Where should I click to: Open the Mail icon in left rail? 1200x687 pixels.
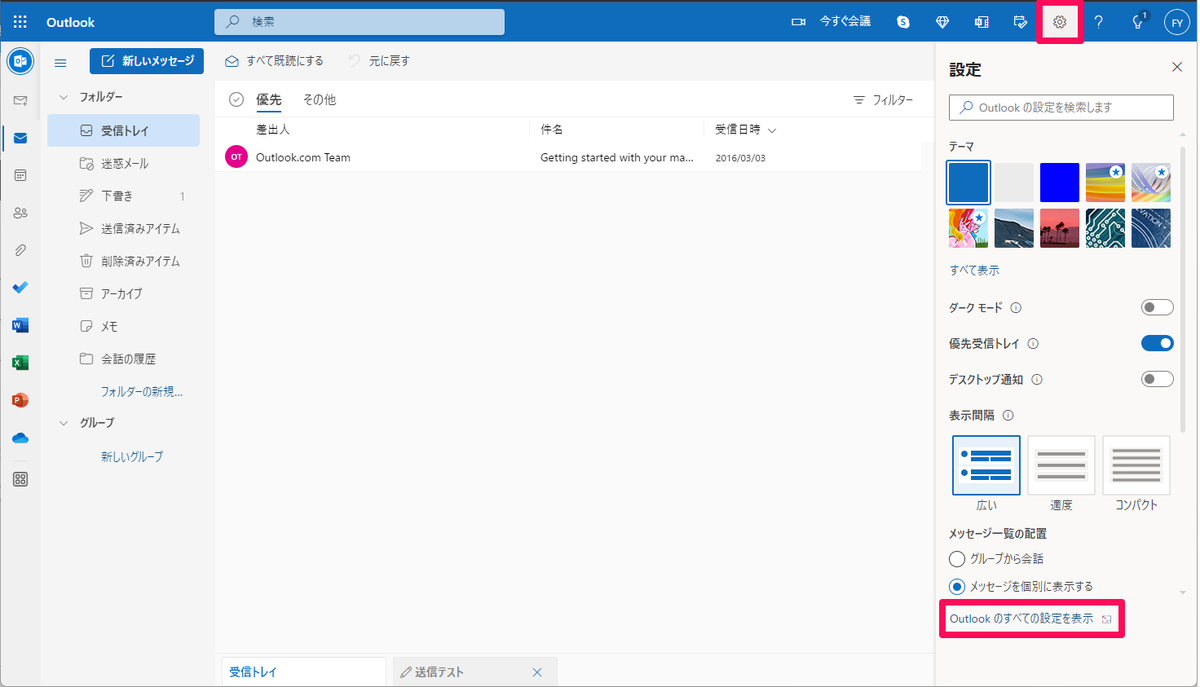coord(20,138)
